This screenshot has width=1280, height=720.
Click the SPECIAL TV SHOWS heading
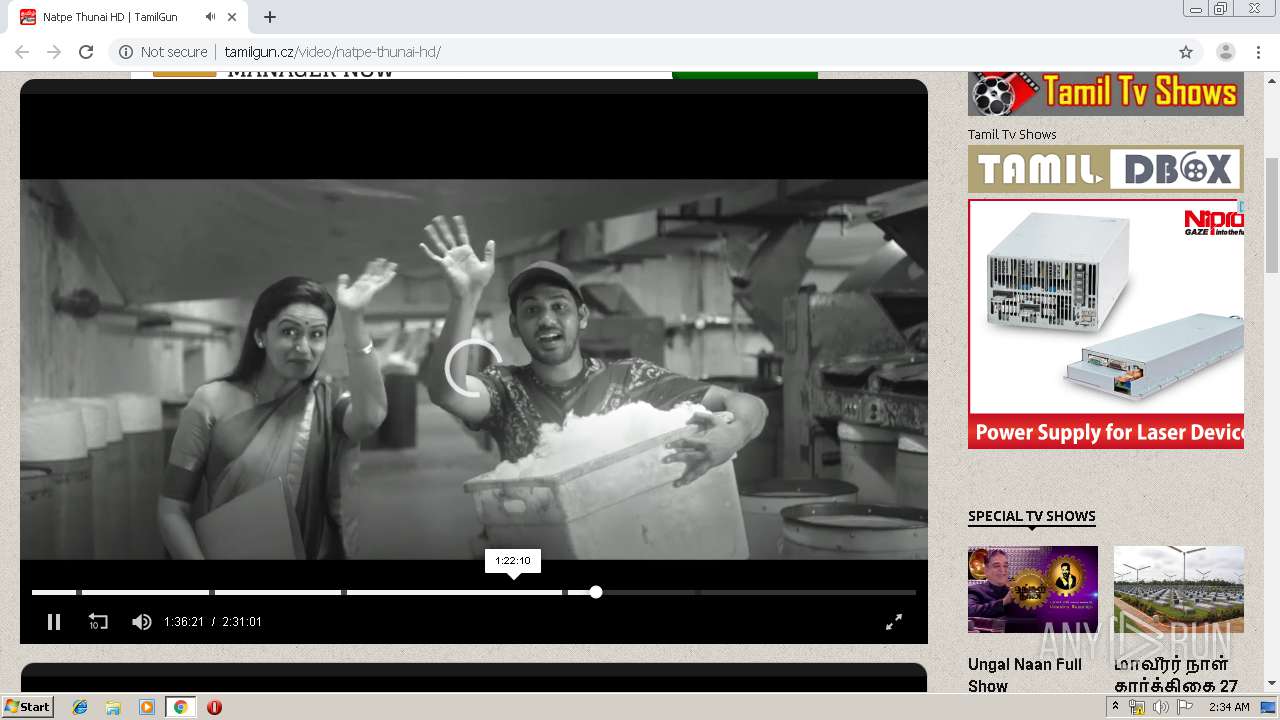click(x=1032, y=516)
